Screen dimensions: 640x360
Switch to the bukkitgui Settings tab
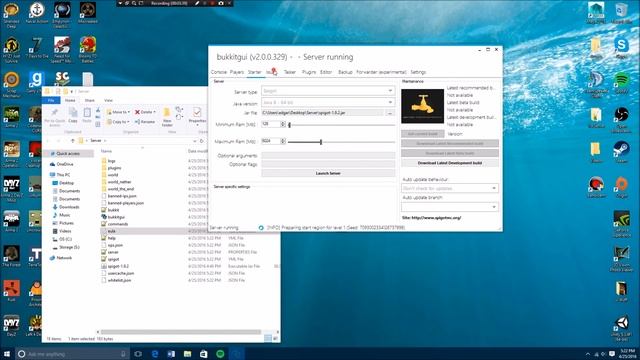click(418, 72)
